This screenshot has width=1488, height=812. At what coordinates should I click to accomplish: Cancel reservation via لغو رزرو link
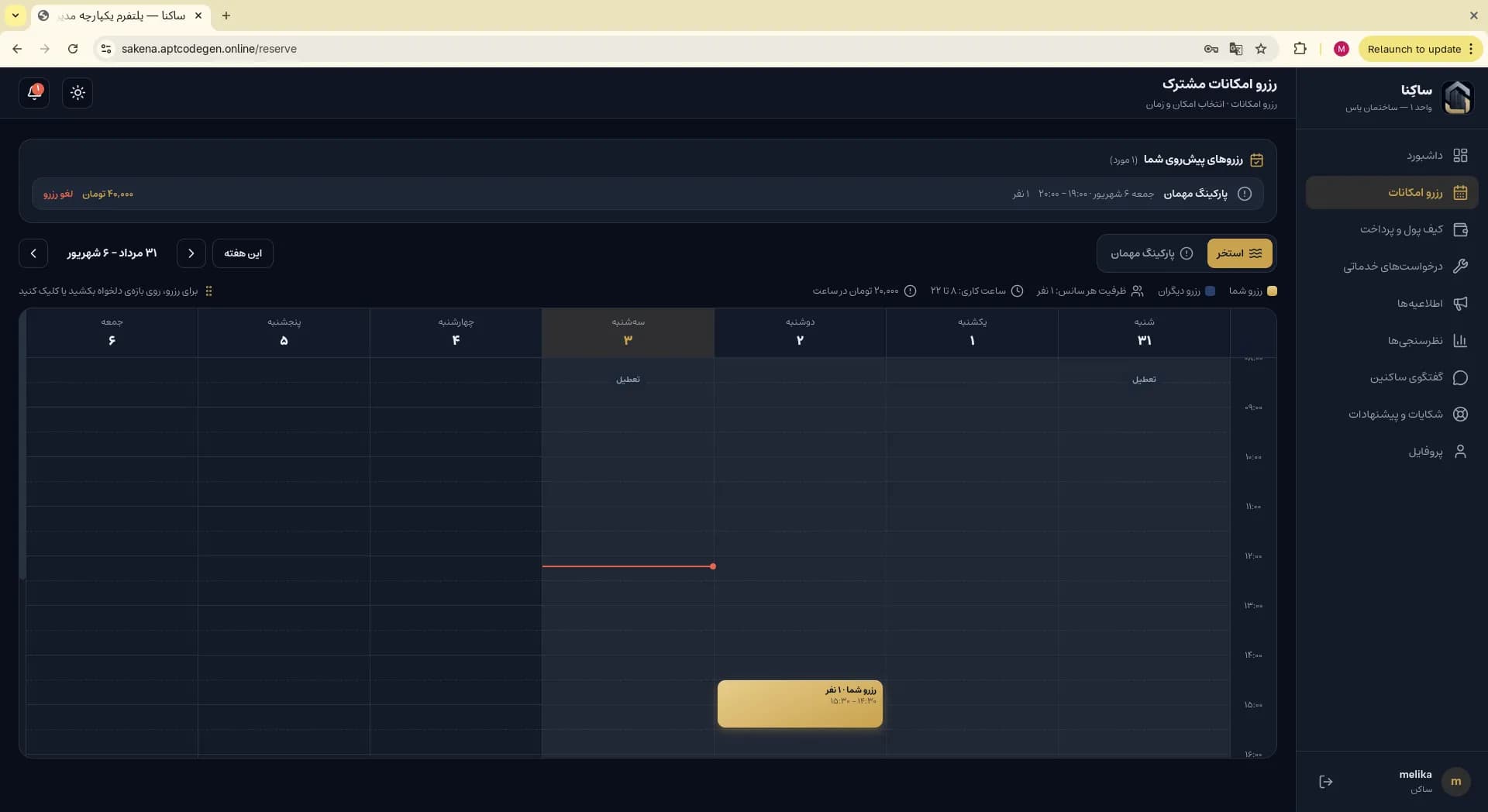point(58,194)
